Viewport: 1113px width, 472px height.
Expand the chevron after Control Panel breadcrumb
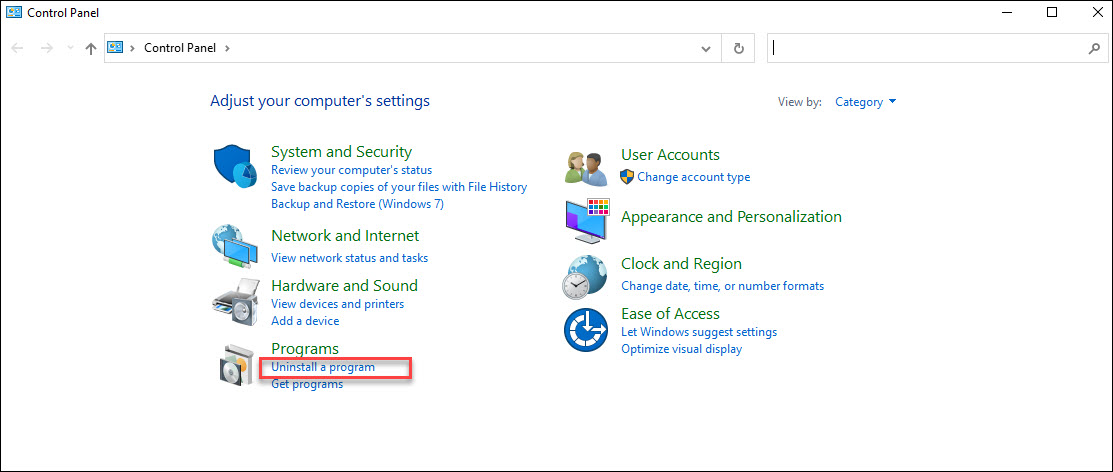coord(227,48)
